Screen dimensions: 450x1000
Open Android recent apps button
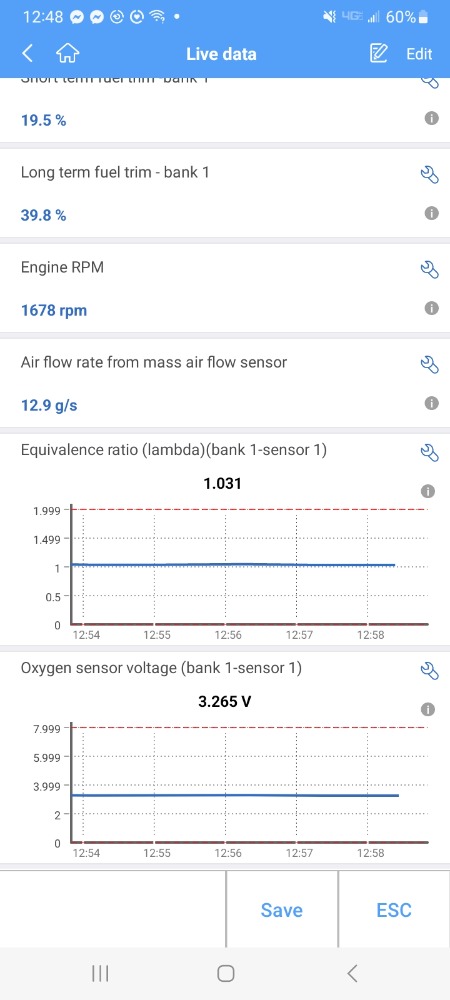[100, 973]
